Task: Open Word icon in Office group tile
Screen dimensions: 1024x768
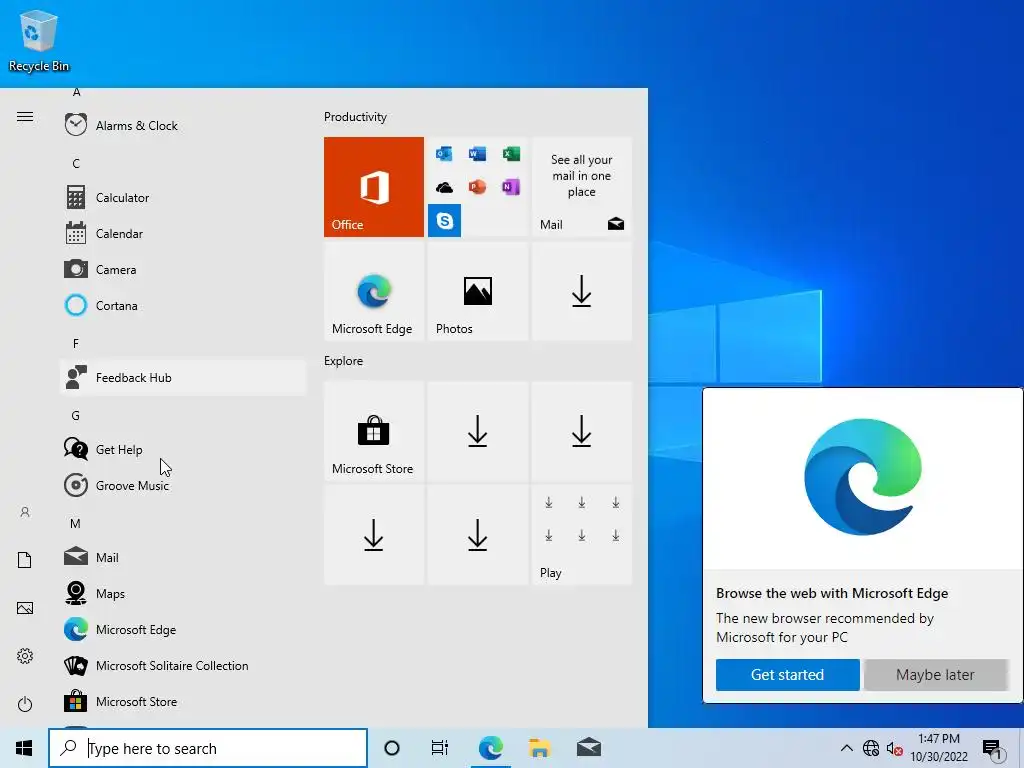Action: pos(477,153)
